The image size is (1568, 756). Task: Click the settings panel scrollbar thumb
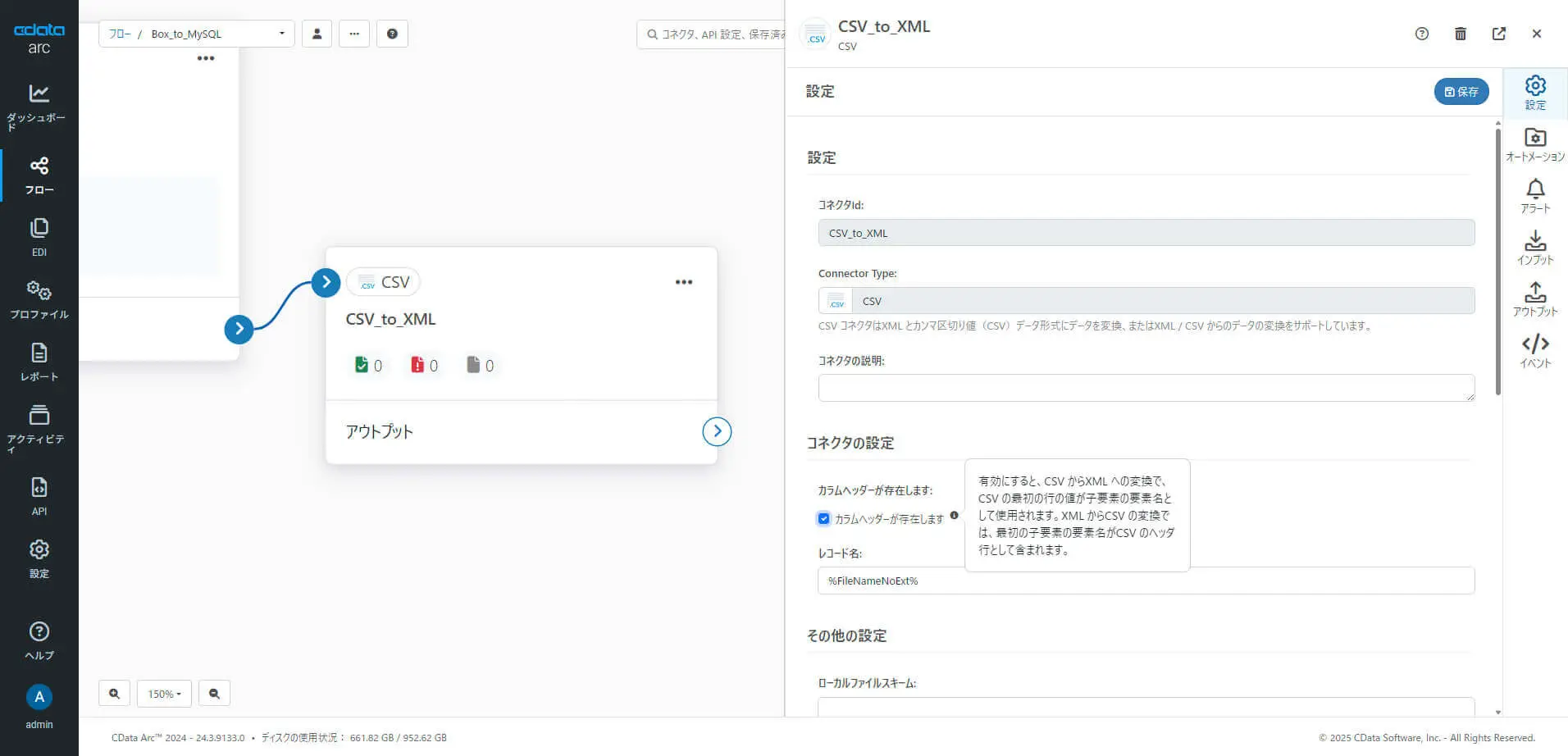click(1498, 260)
